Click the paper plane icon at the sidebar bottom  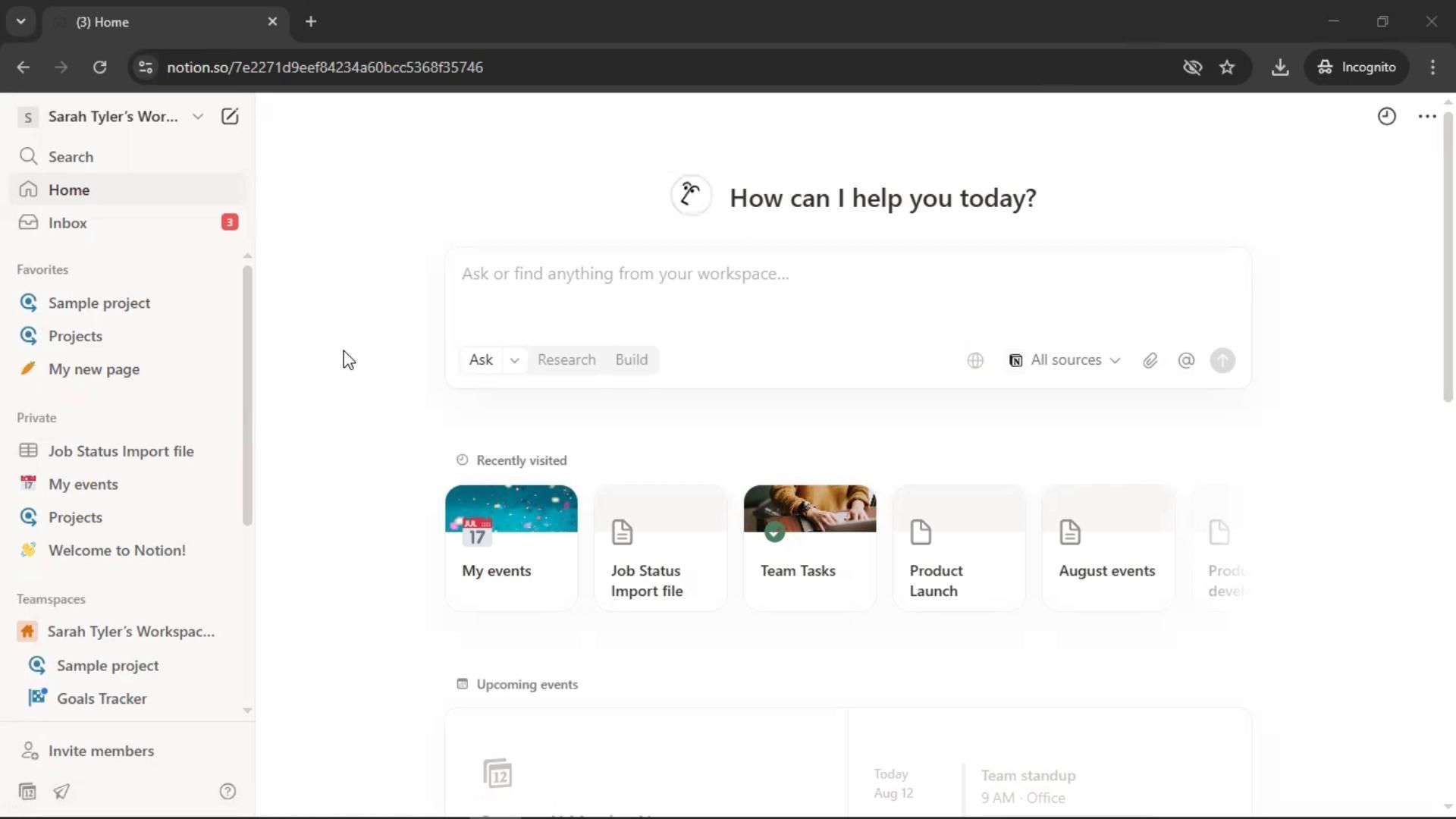[61, 792]
